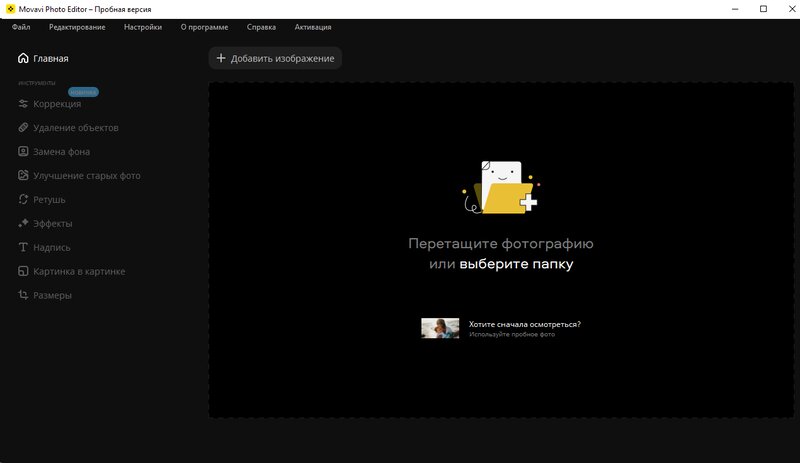
Task: Select Надпись label in sidebar
Action: pos(52,248)
